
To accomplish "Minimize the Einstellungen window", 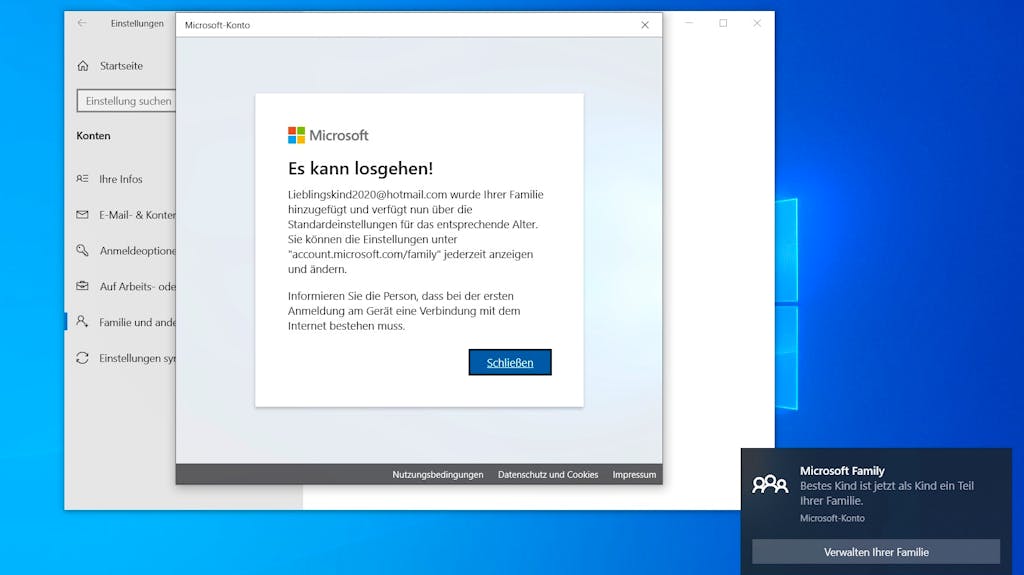I will pos(688,23).
